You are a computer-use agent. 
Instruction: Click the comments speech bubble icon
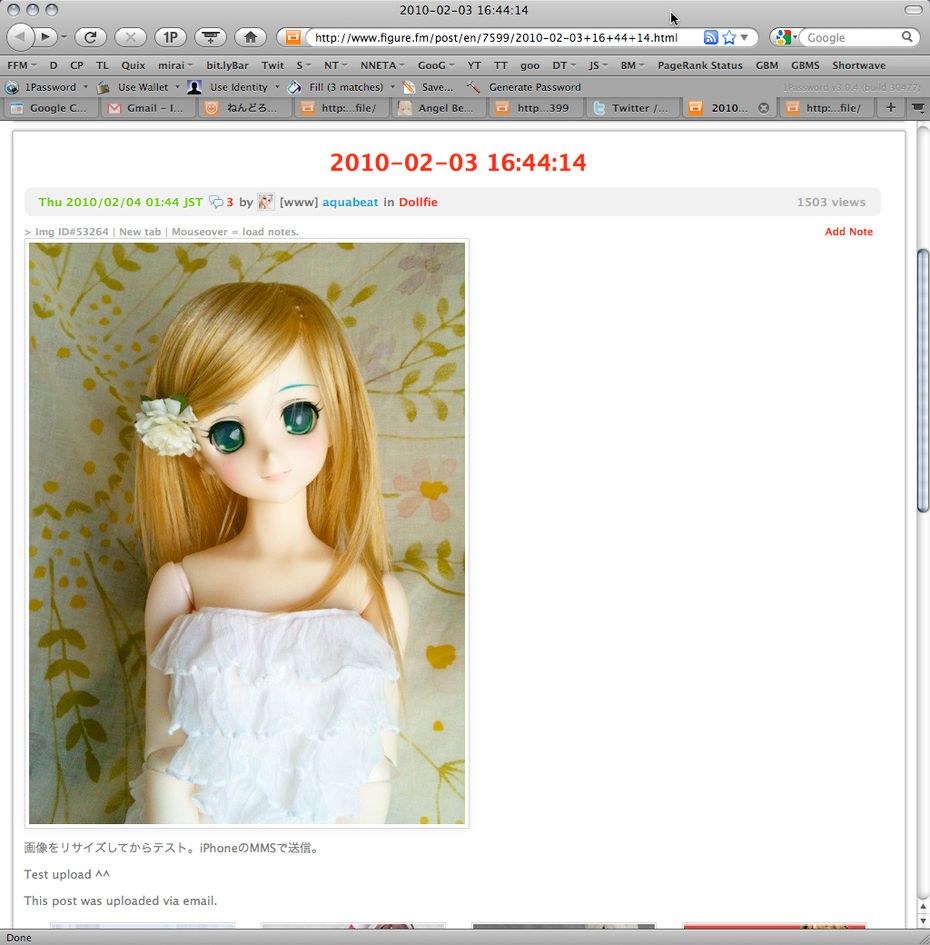[216, 202]
